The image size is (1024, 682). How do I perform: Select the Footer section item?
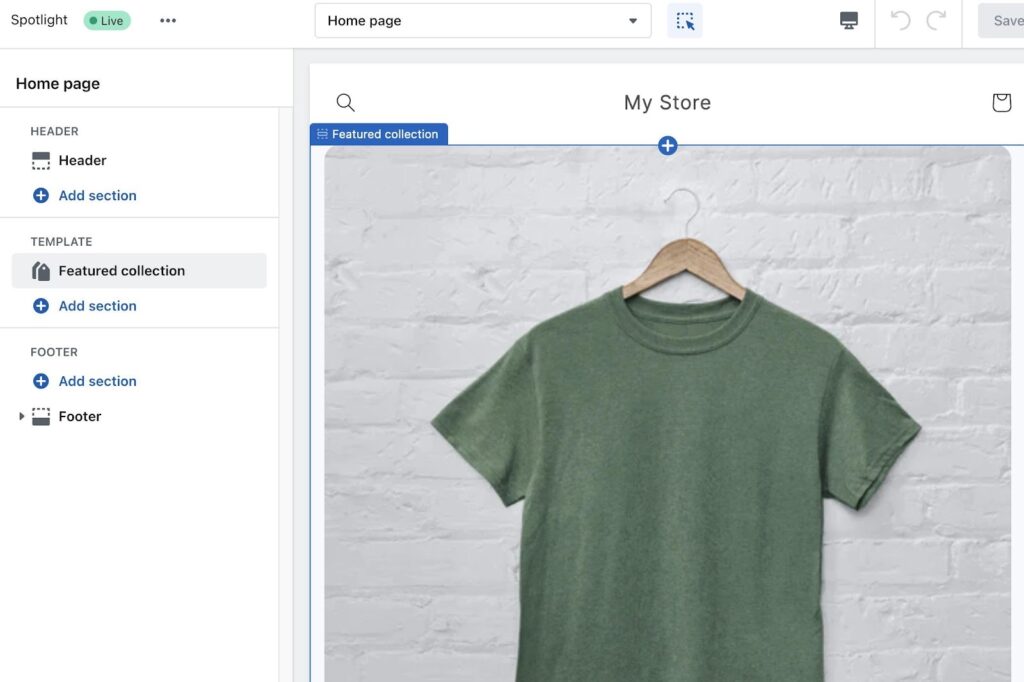tap(80, 416)
